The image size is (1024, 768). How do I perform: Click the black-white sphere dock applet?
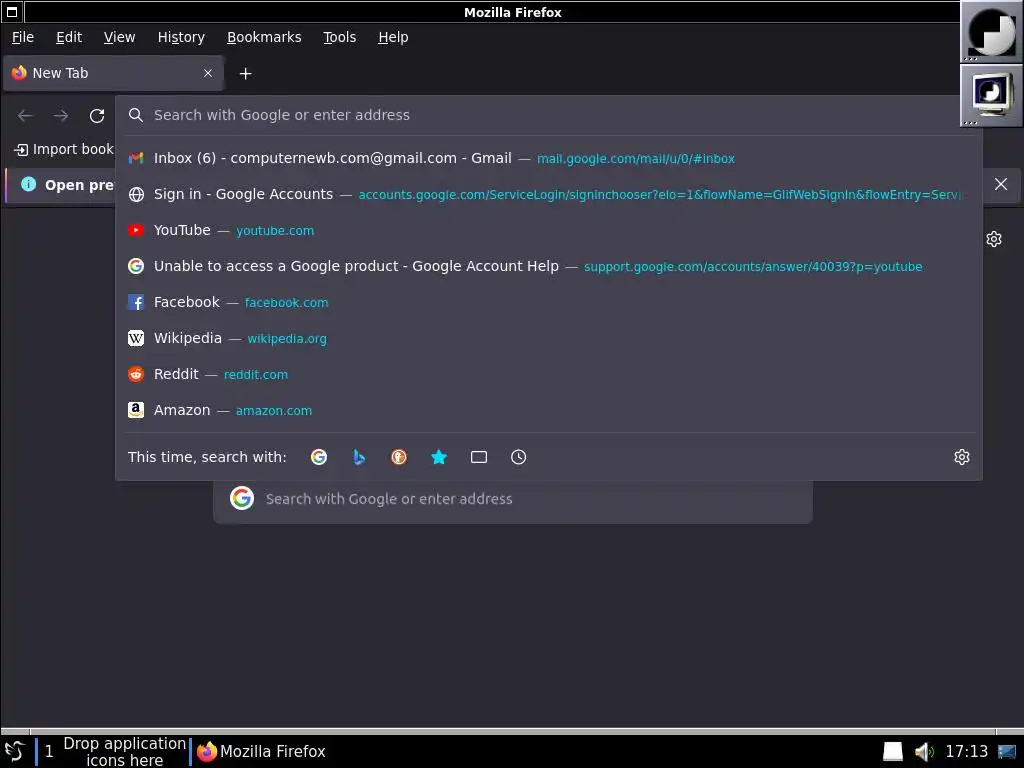[991, 31]
